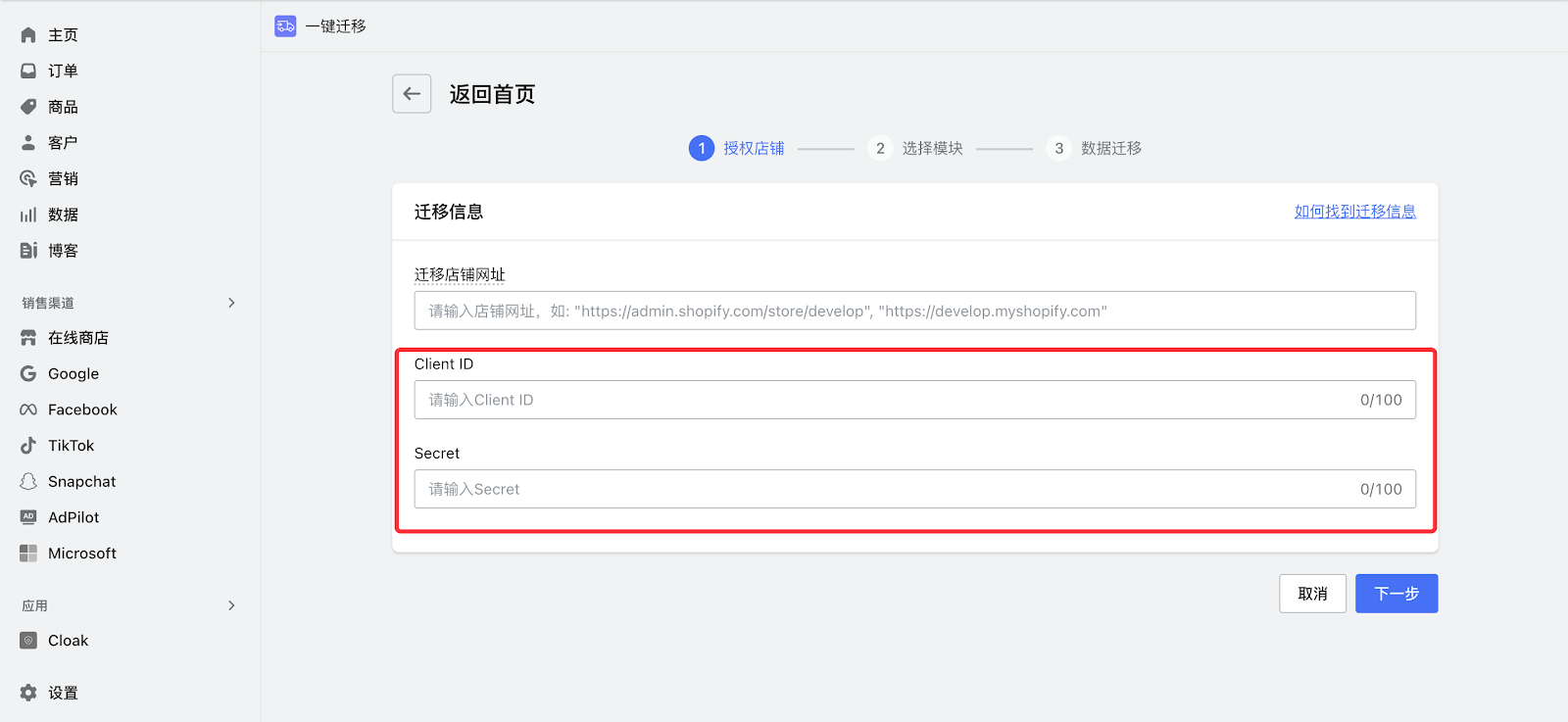Screen dimensions: 1568x722
Task: Click the Marketing target icon
Action: (x=28, y=178)
